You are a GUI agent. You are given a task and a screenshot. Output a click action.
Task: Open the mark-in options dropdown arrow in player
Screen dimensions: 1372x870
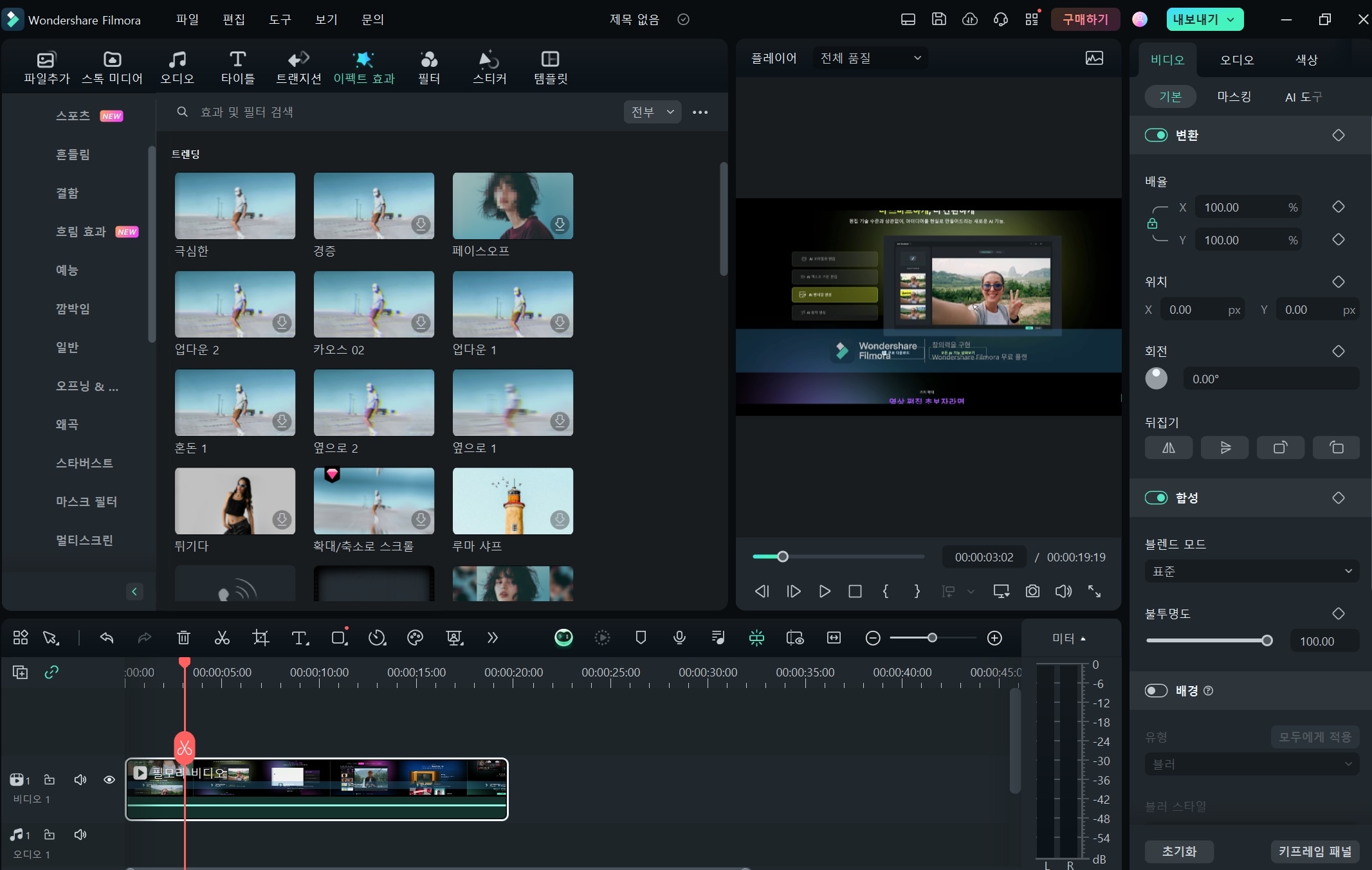(971, 591)
